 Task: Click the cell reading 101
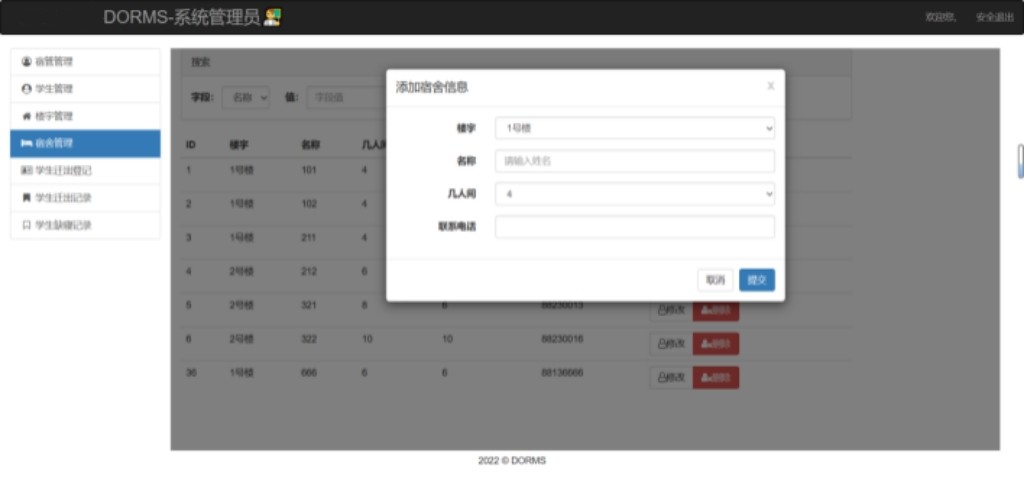pos(308,170)
